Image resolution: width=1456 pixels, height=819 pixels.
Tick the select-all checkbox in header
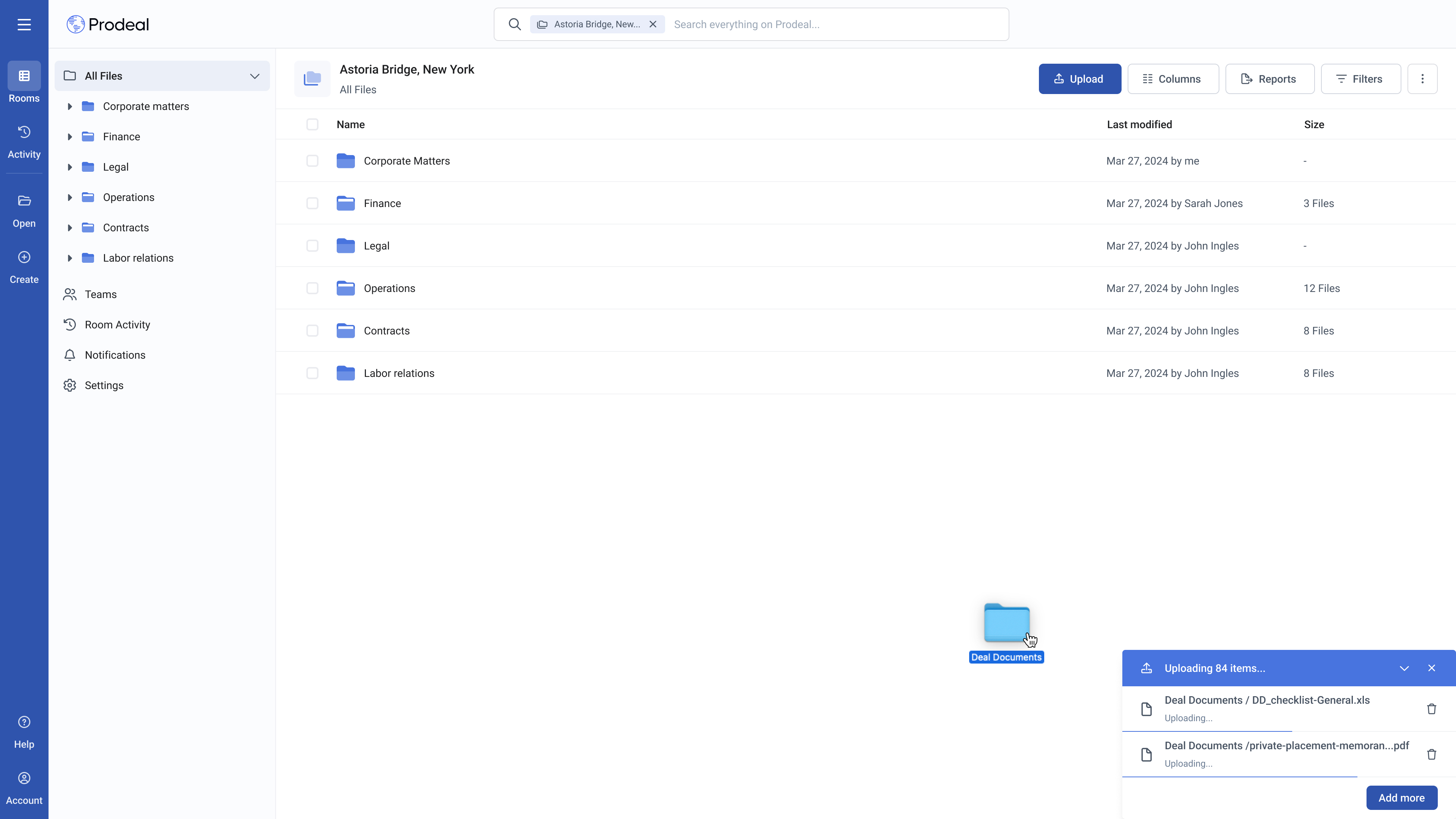click(312, 124)
